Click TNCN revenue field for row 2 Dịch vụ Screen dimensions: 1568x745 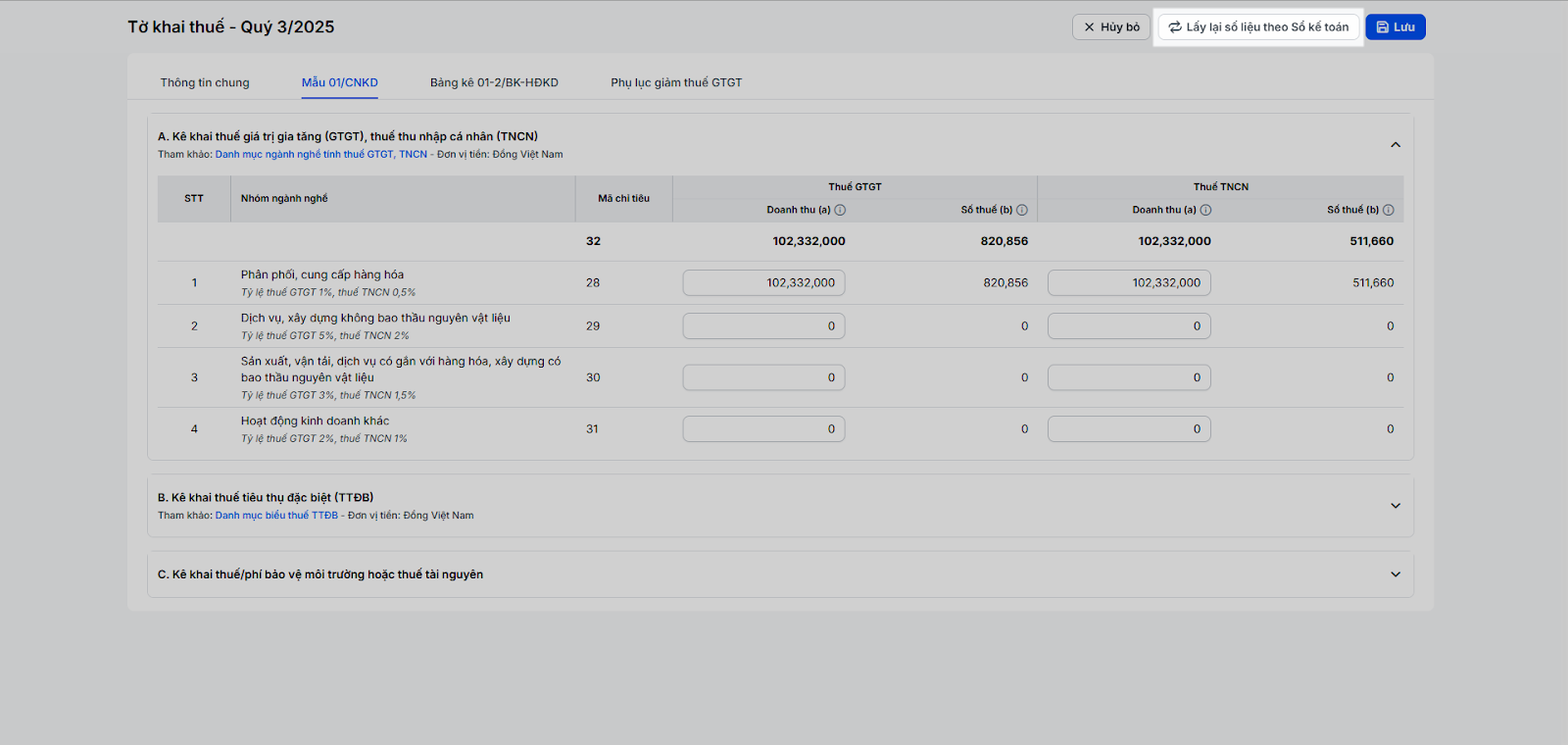(1129, 326)
